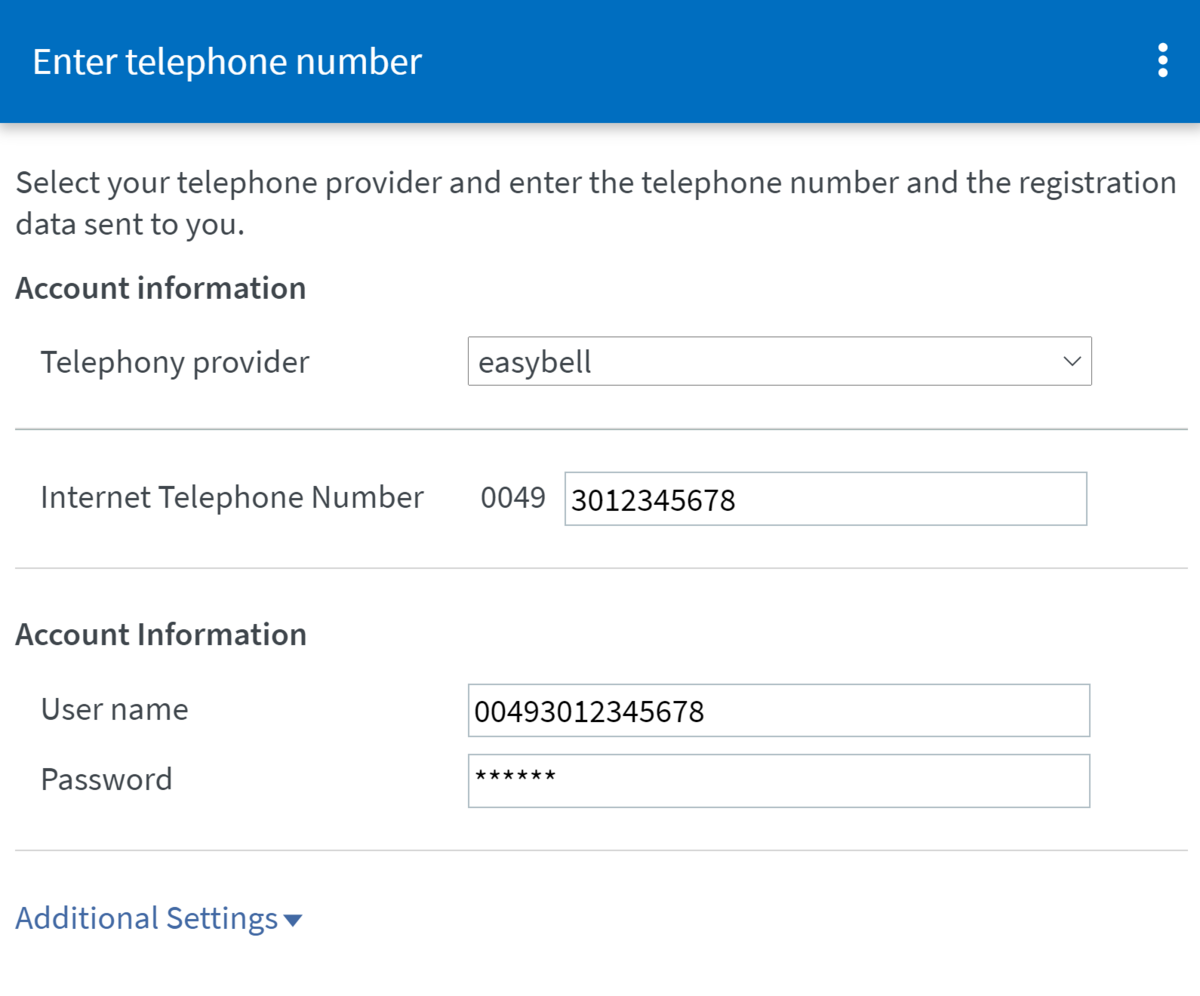1200x996 pixels.
Task: Click the 3012345678 number value
Action: 653,500
